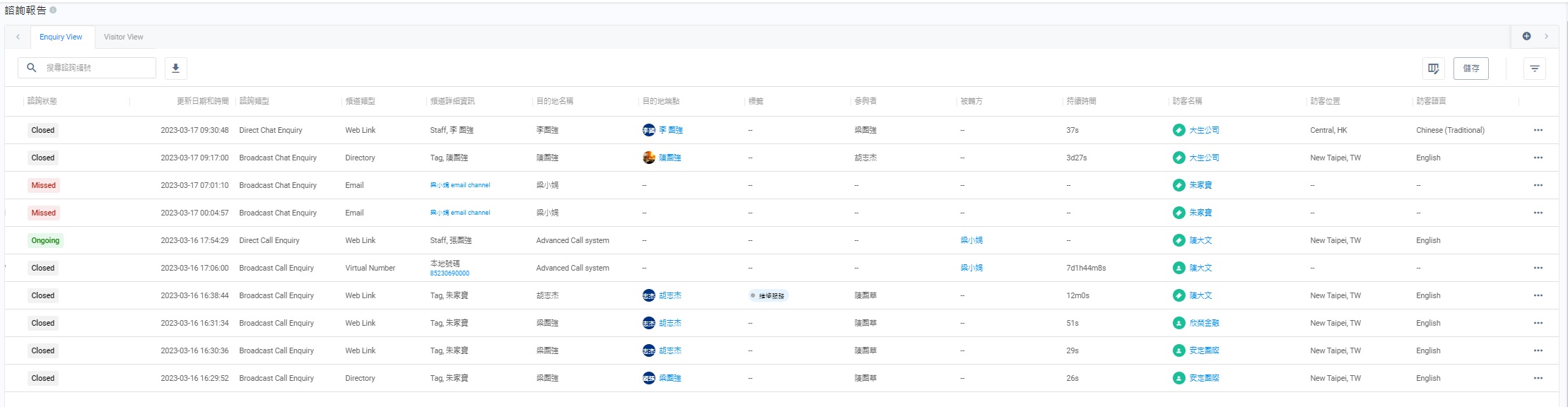Click the '12m0s' duration cell
The image size is (1568, 407).
point(1077,295)
